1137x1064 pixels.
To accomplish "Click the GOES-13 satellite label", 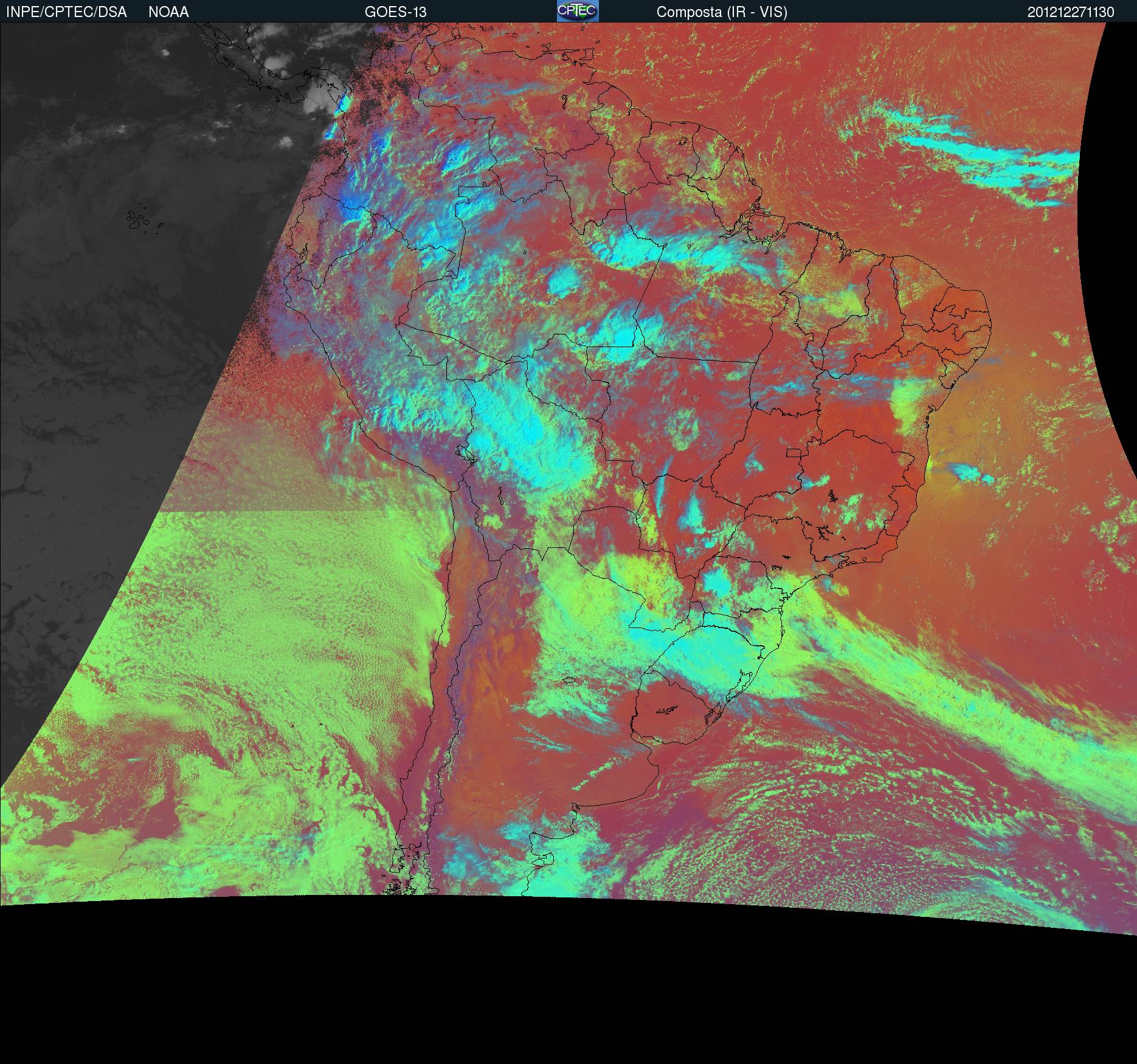I will pyautogui.click(x=395, y=12).
